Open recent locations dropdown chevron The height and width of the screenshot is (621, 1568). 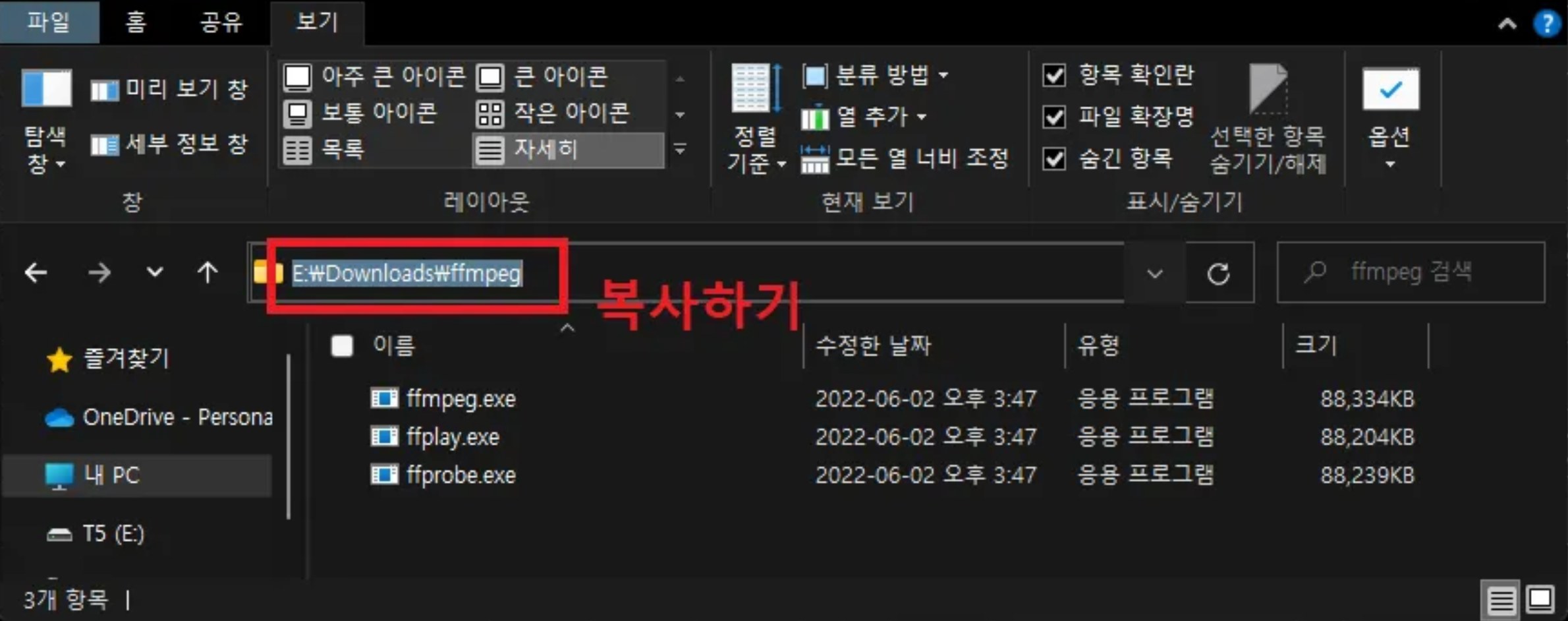tap(155, 272)
